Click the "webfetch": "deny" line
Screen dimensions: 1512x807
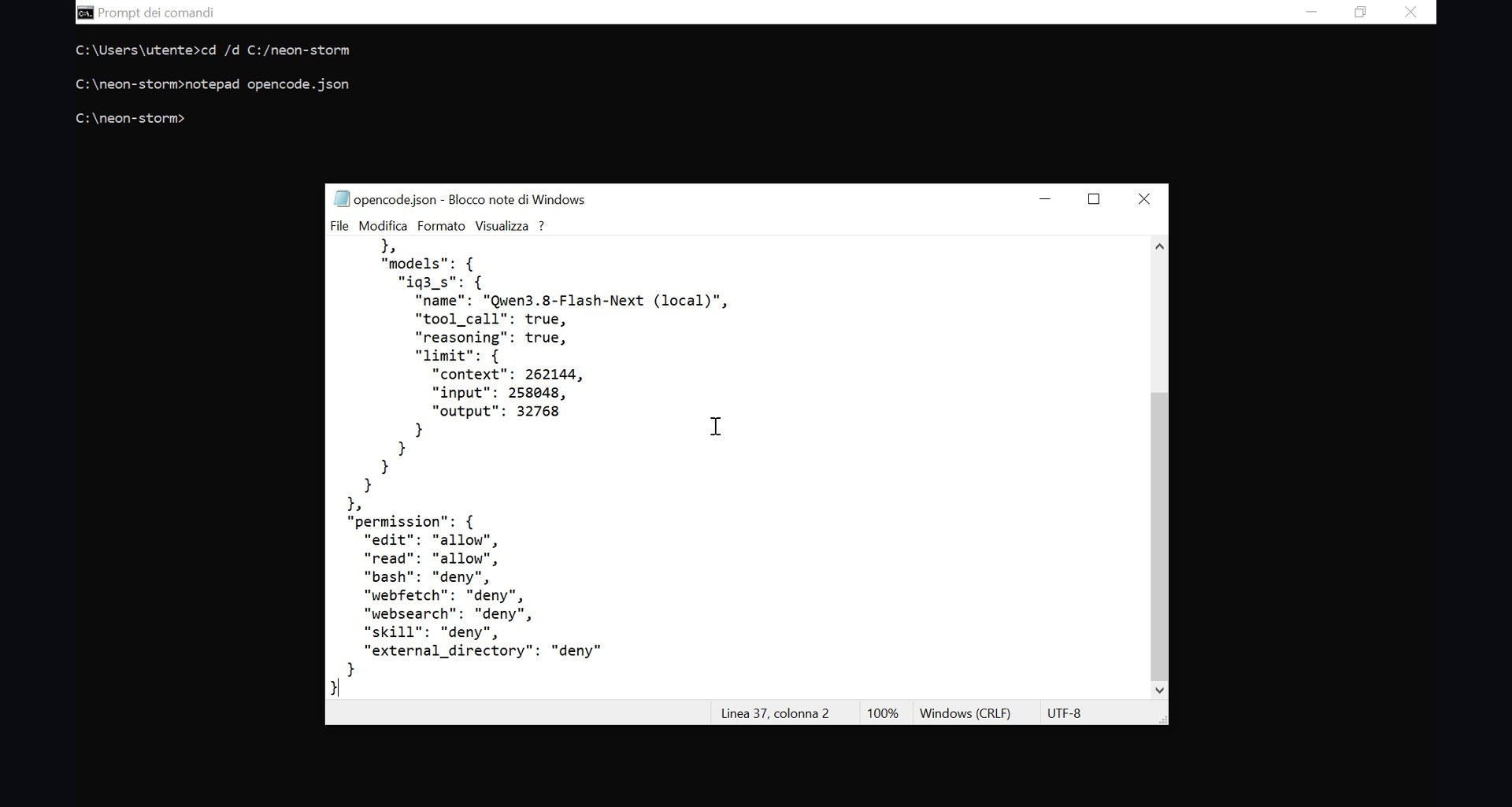pyautogui.click(x=443, y=596)
